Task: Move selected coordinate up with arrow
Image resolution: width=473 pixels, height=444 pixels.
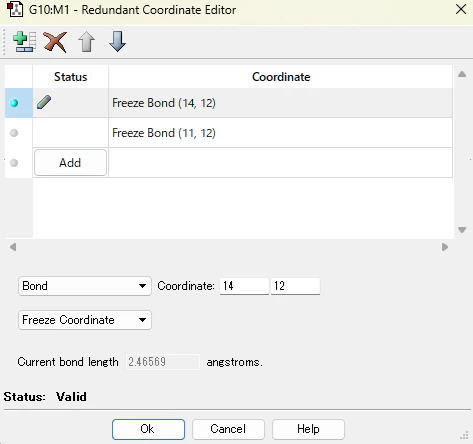Action: click(86, 42)
